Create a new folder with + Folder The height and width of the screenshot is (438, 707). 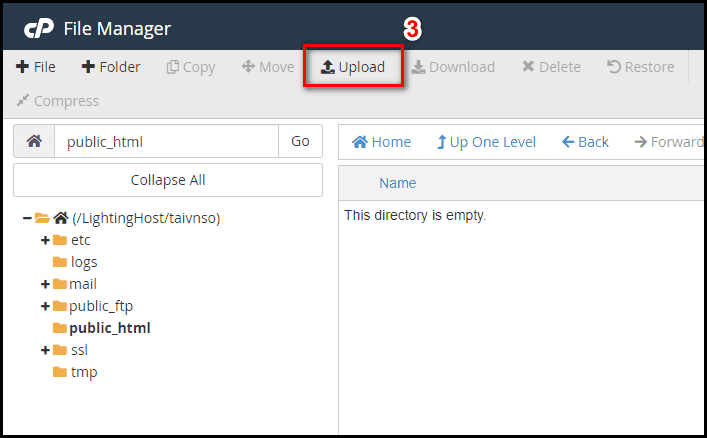(x=110, y=67)
